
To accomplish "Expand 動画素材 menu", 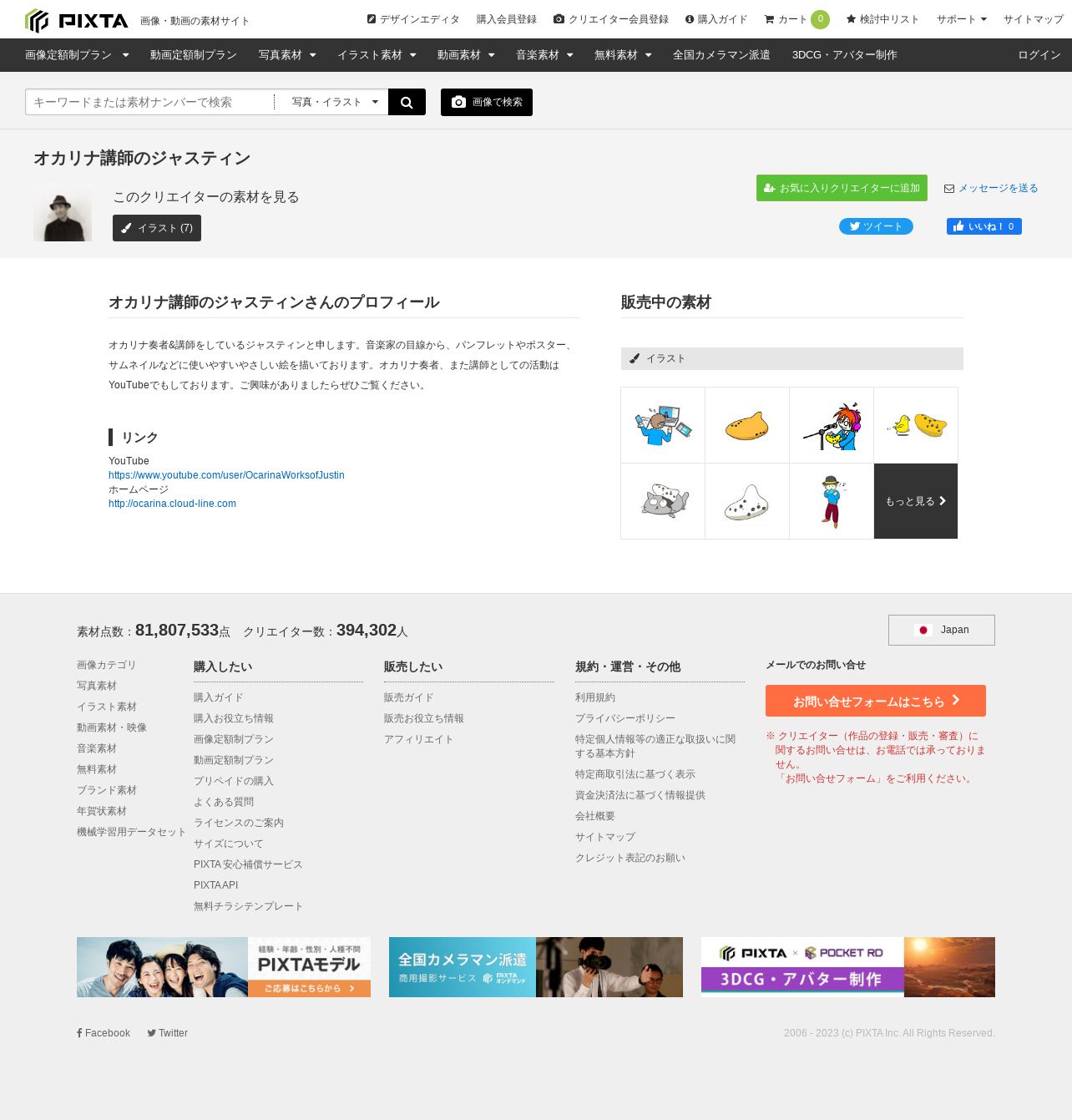I will click(x=466, y=55).
